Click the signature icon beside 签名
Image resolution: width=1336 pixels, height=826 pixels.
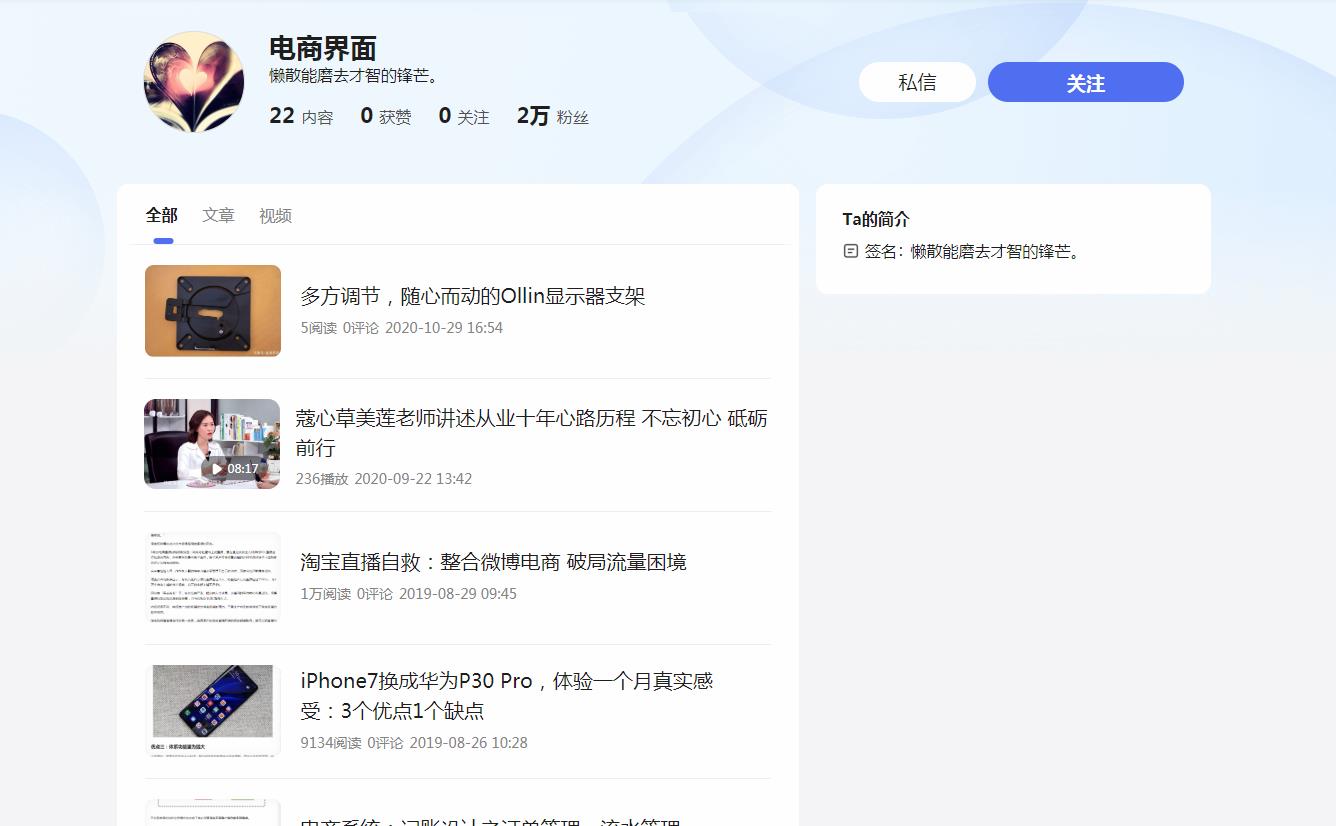pyautogui.click(x=851, y=251)
